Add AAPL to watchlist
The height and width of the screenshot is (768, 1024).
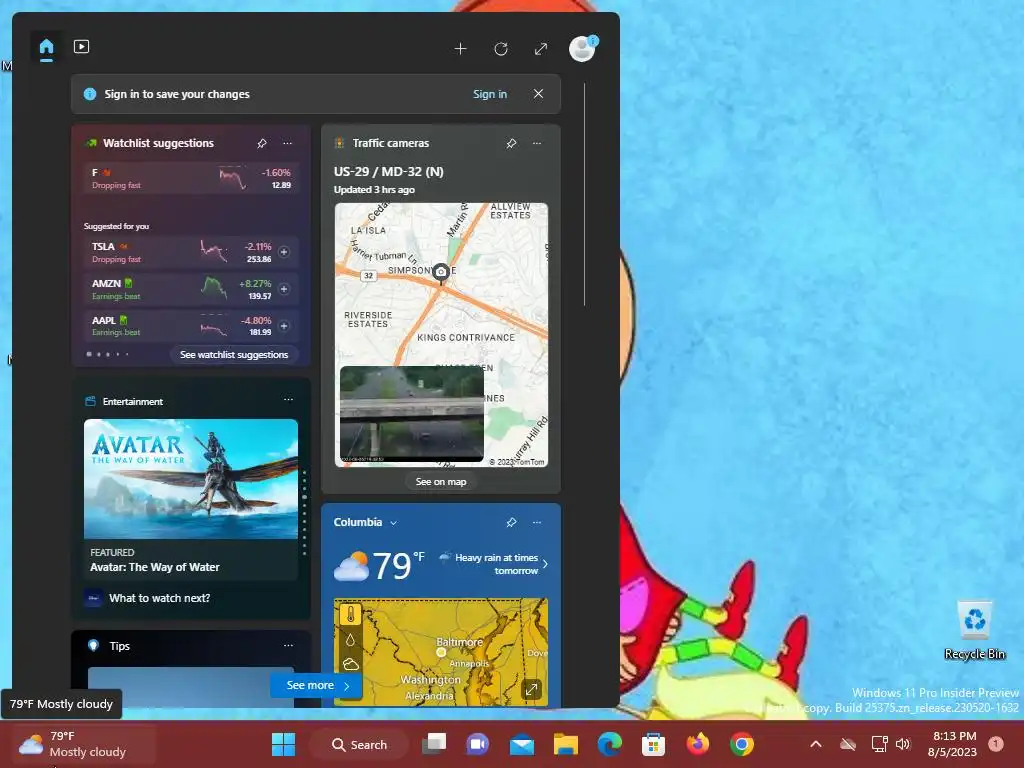click(284, 326)
